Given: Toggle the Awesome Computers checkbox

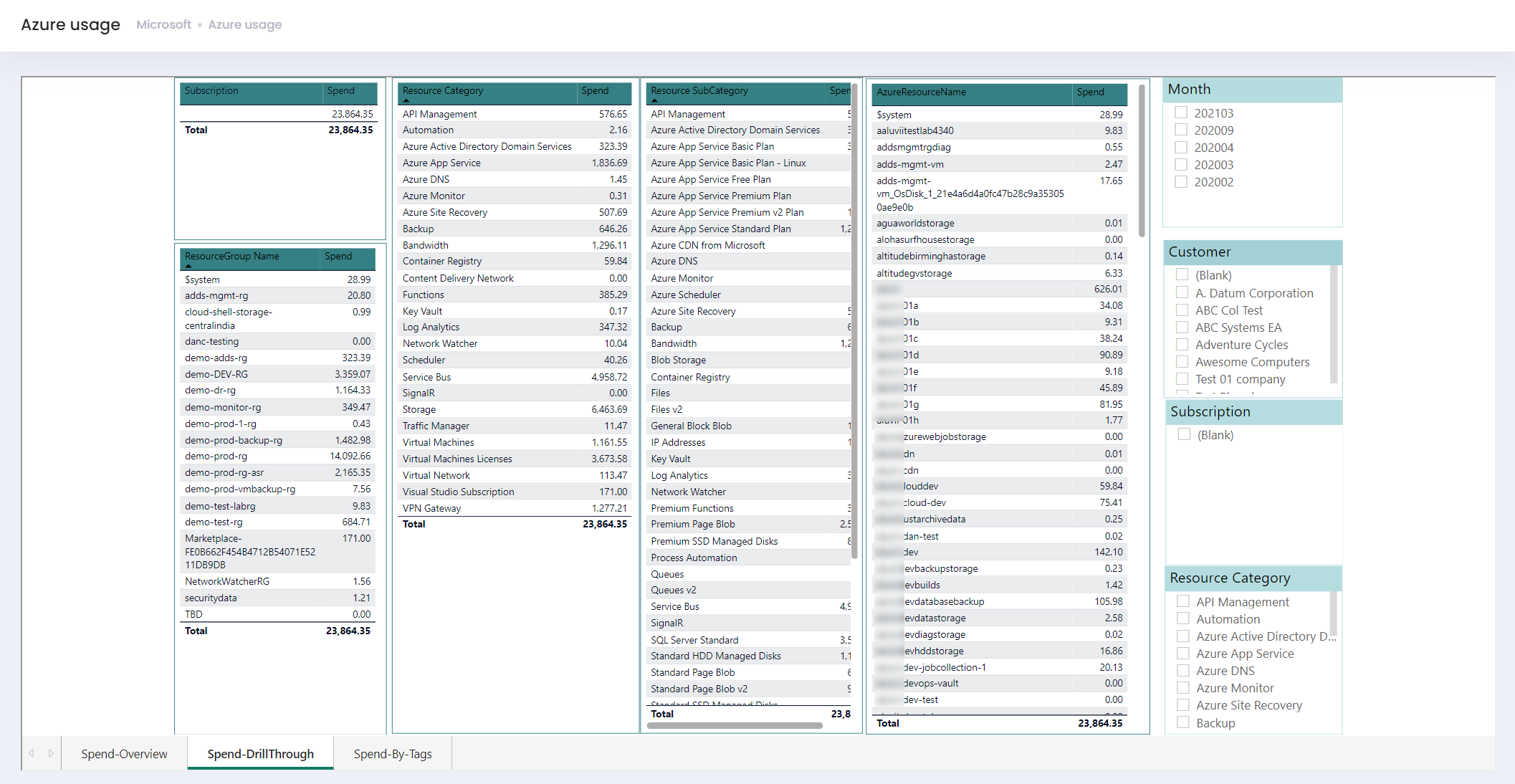Looking at the screenshot, I should [x=1182, y=361].
